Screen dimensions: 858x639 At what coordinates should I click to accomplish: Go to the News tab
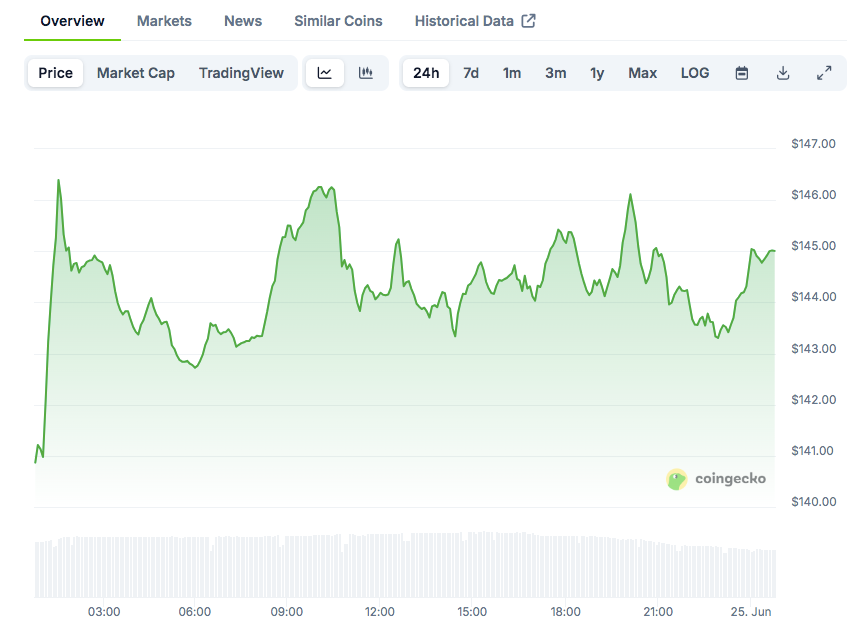click(x=243, y=21)
